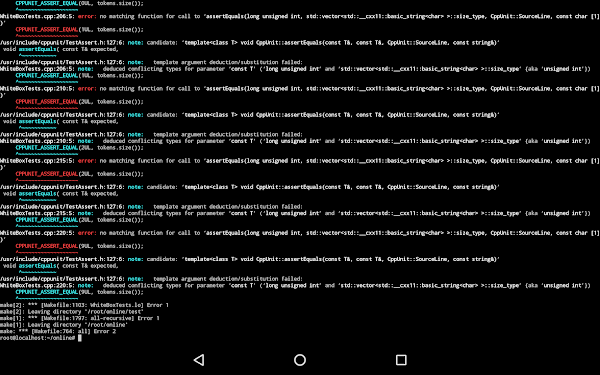
Task: Select the 'WhiteBoxTests.cpp:220:5: note' deduced conflicting line
Action: (x=295, y=285)
